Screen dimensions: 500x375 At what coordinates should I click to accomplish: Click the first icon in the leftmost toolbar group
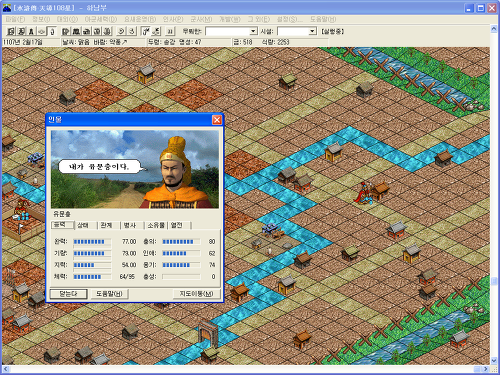[11, 31]
